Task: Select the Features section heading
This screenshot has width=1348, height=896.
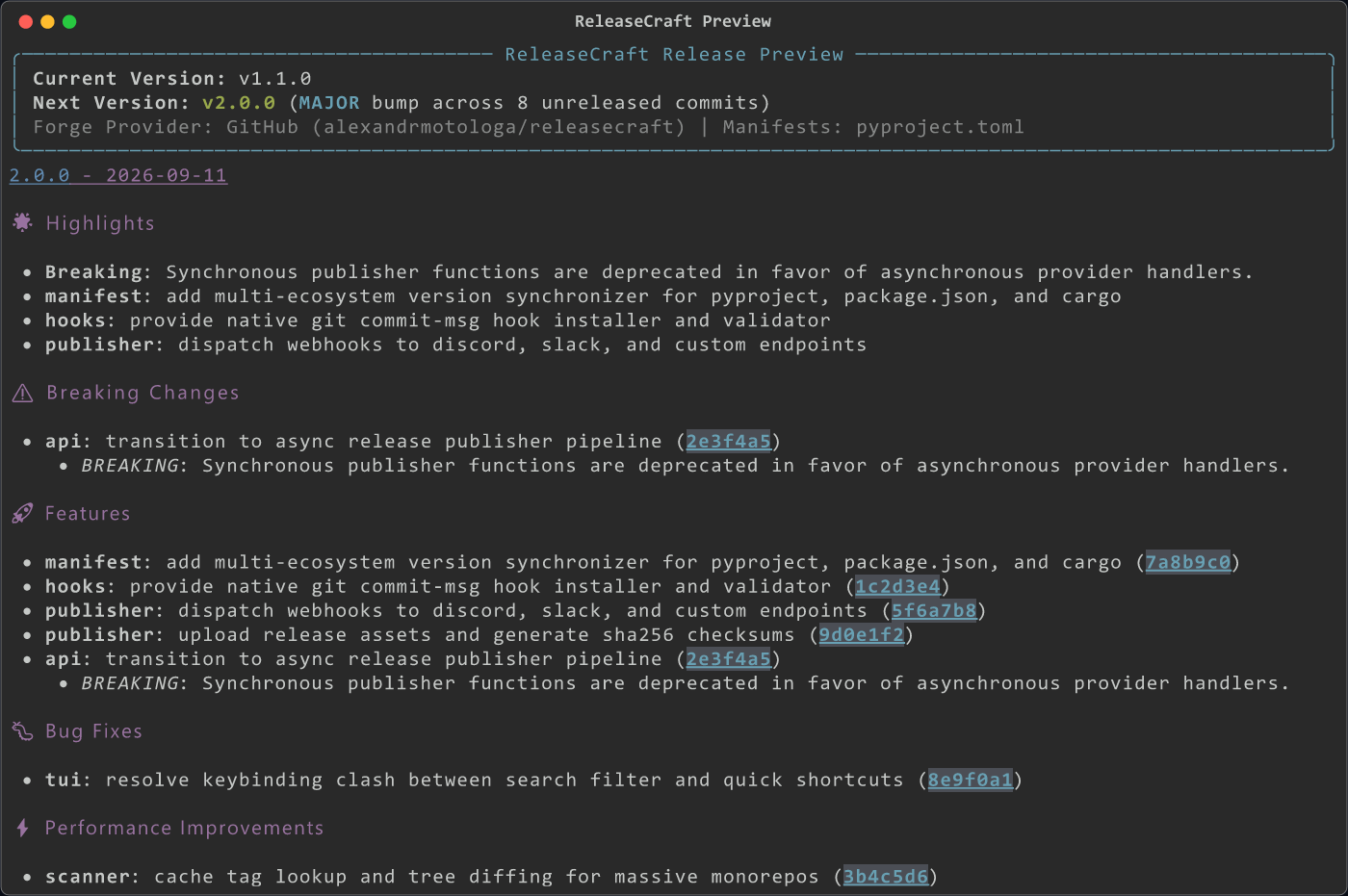Action: coord(88,514)
